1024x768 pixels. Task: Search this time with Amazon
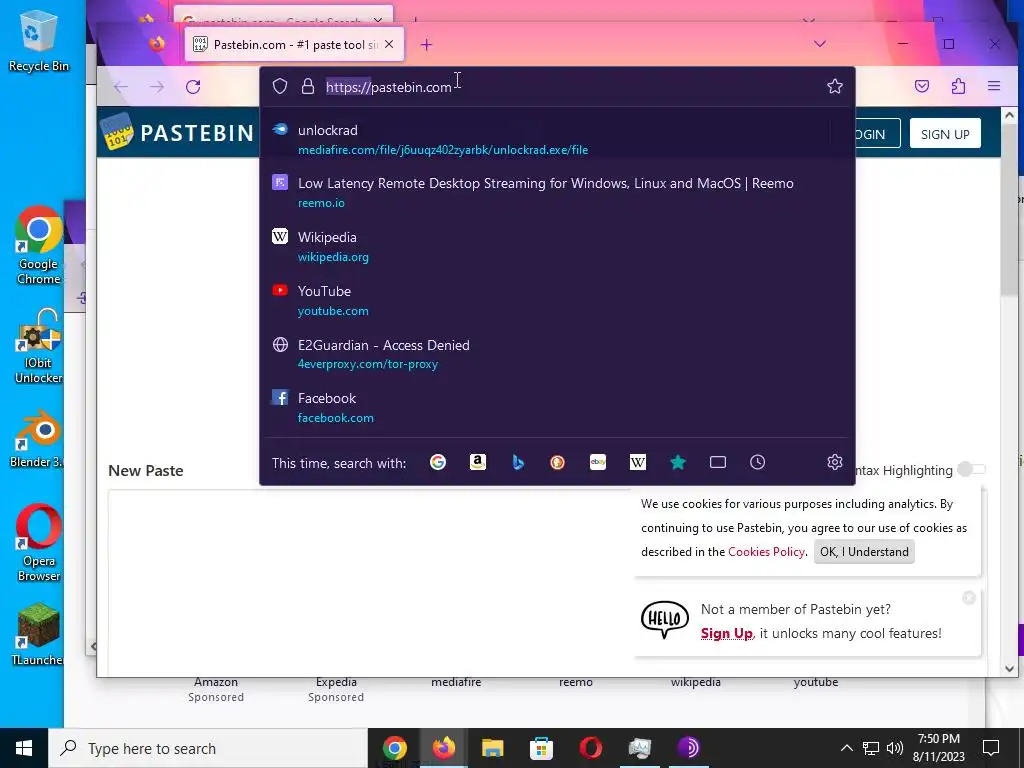click(x=478, y=462)
